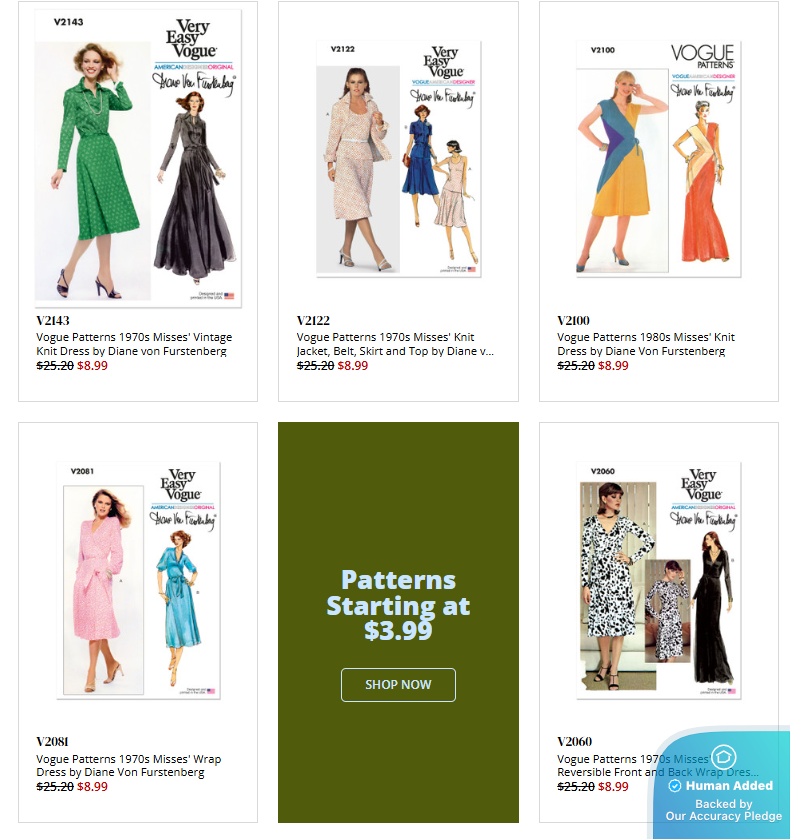The width and height of the screenshot is (790, 839).
Task: Click the Our Accuracy Pledge text
Action: pos(724,816)
